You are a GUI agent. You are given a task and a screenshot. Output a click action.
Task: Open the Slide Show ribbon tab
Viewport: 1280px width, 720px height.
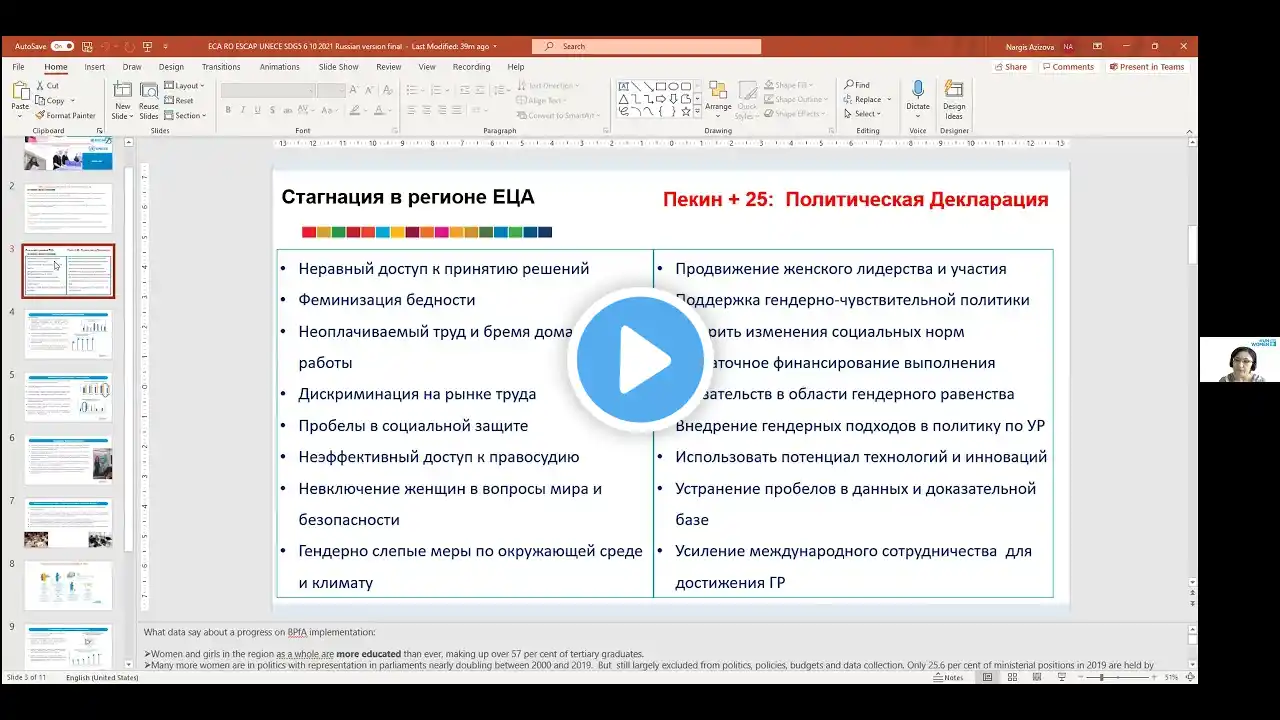point(338,67)
